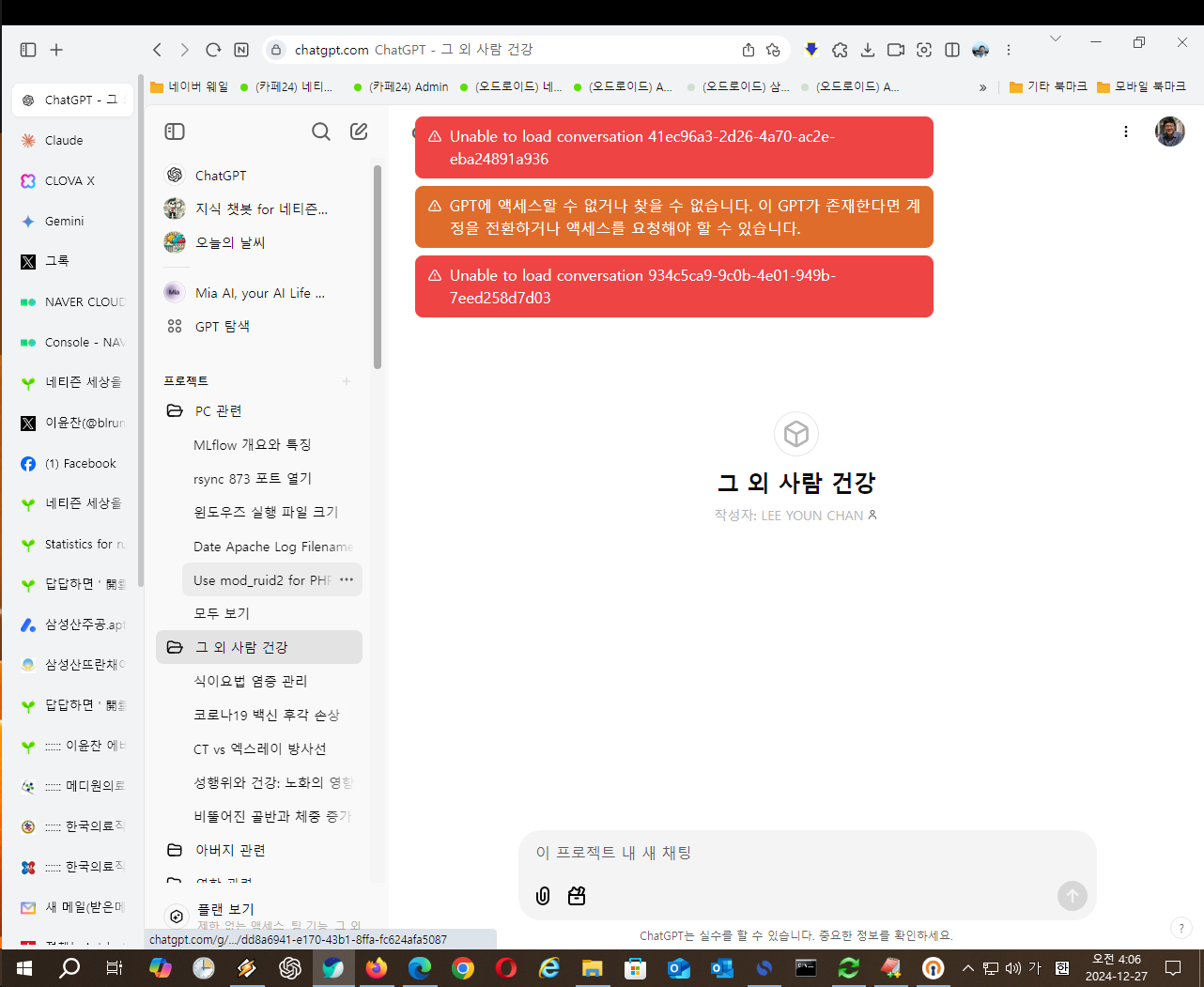Click the screenshot capture icon in toolbar
This screenshot has height=987, width=1204.
tap(924, 50)
